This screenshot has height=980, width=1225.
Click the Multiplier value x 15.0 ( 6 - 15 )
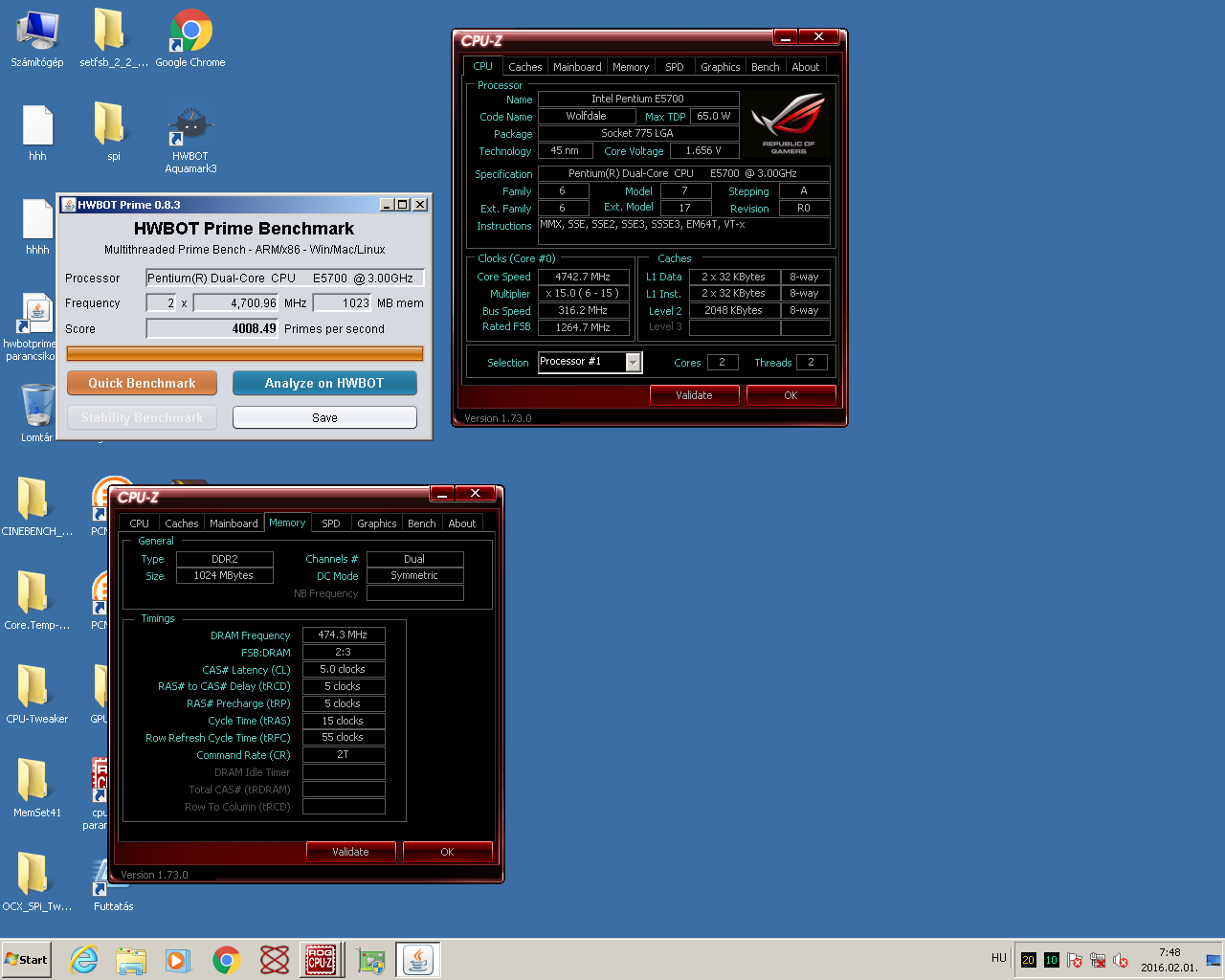pos(583,293)
